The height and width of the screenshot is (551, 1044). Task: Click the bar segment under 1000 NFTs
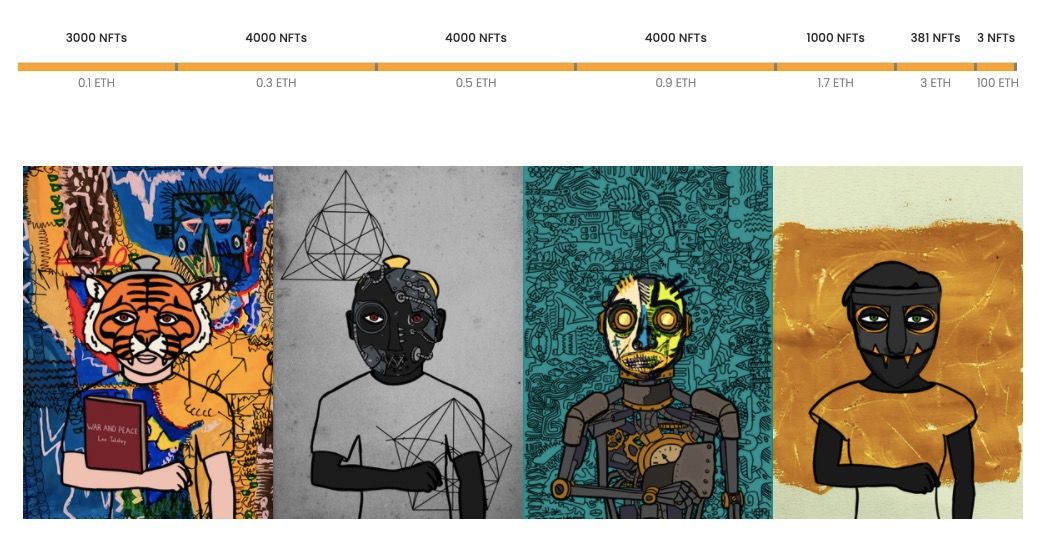click(836, 67)
